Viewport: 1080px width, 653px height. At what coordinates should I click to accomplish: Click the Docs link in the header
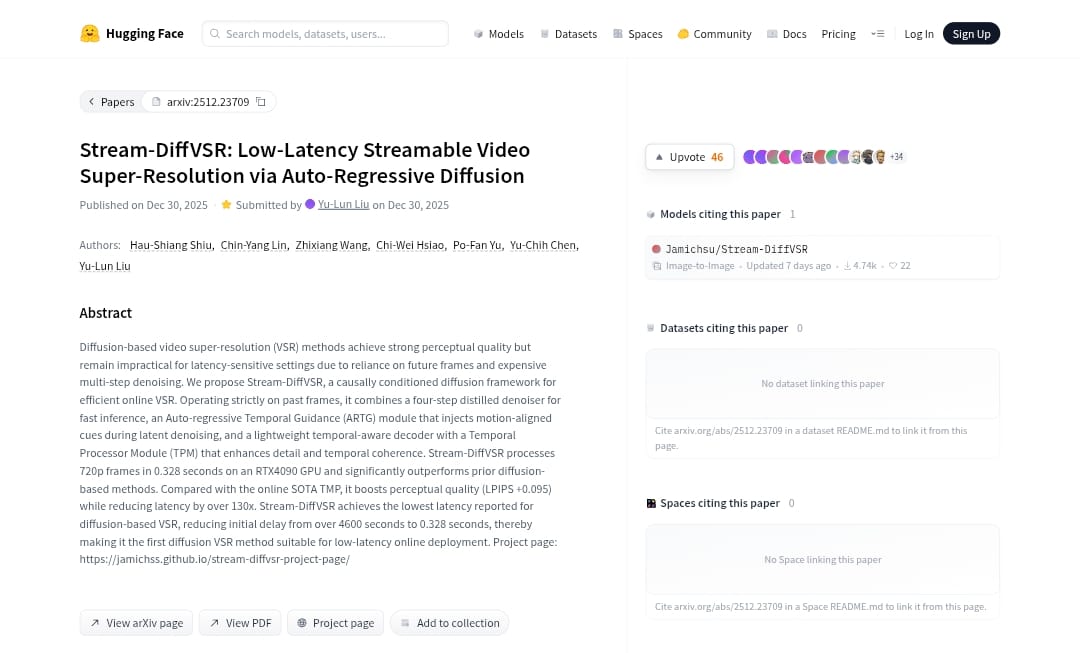tap(786, 34)
